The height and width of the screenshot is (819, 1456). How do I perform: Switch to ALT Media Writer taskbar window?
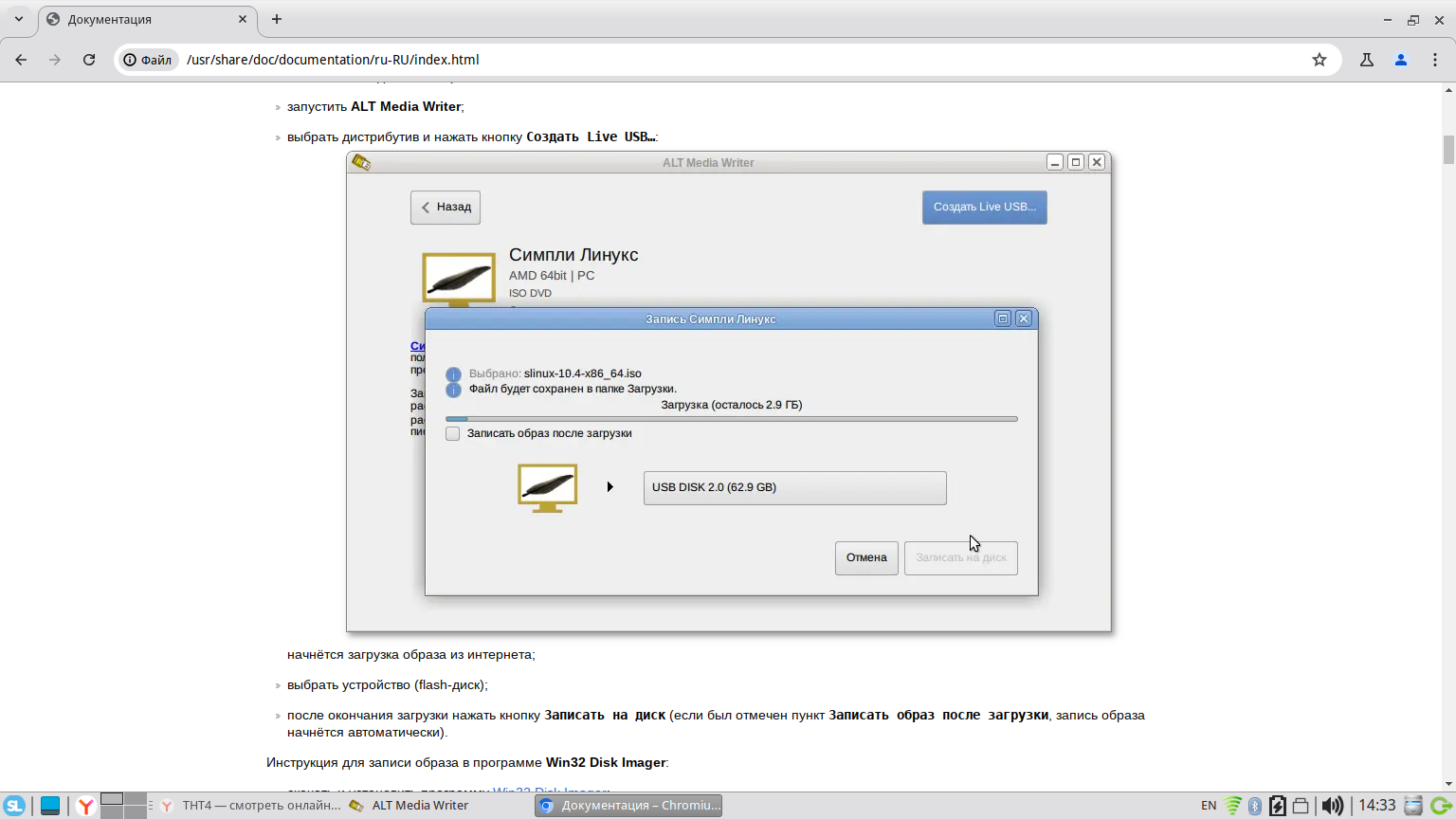click(440, 806)
